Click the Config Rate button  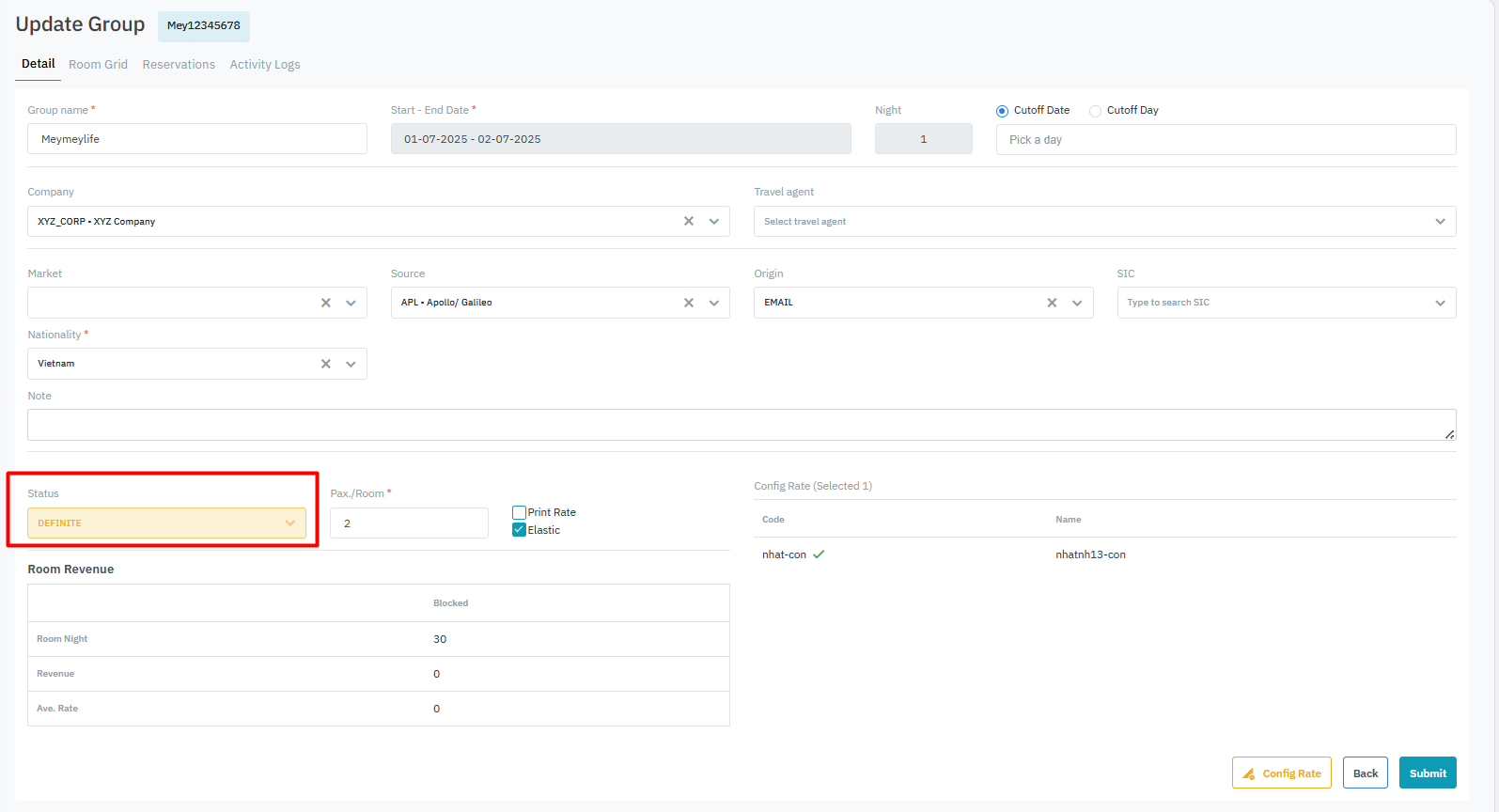coord(1281,773)
